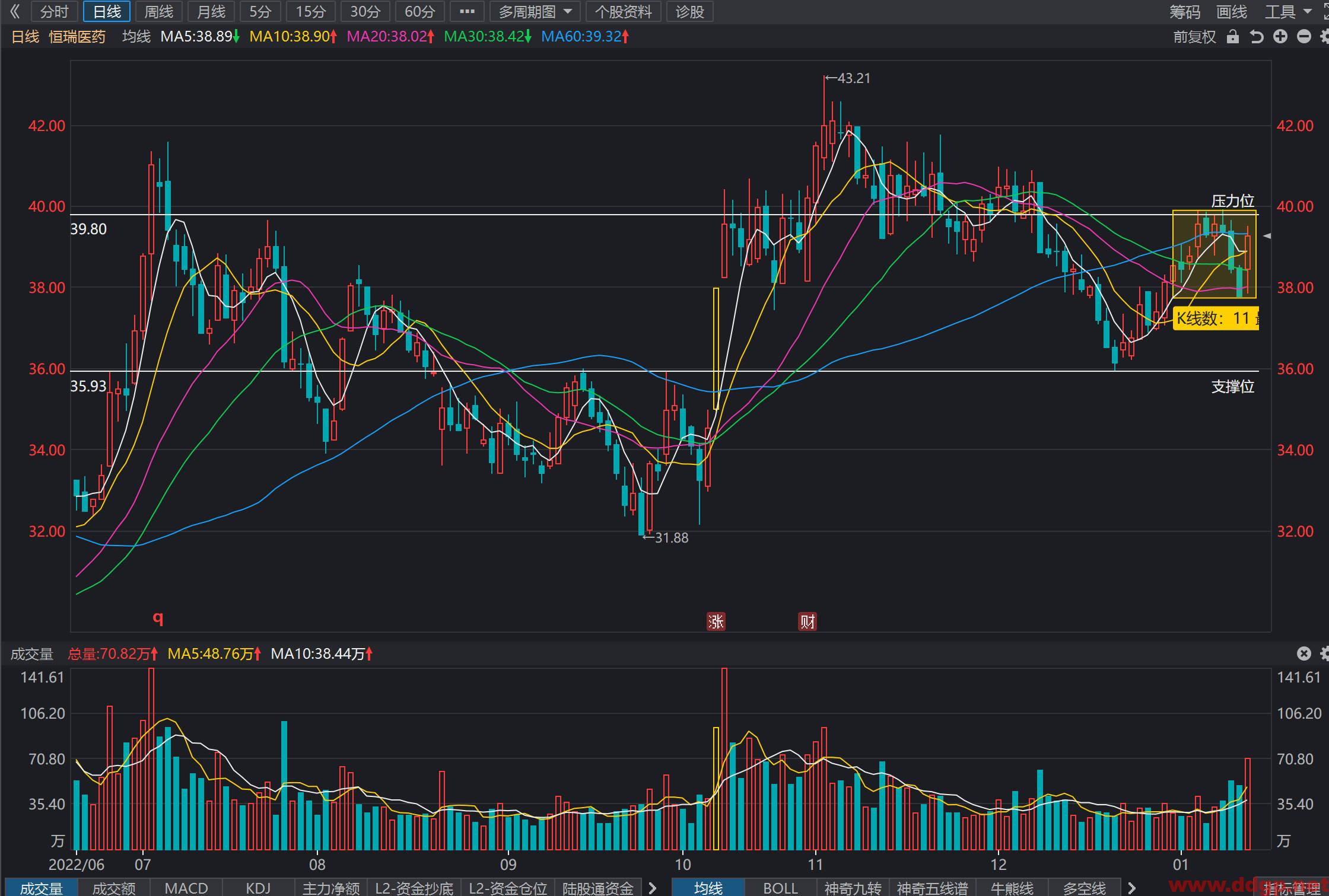Open more periods via the ellipsis button
Image resolution: width=1329 pixels, height=896 pixels.
pos(467,11)
